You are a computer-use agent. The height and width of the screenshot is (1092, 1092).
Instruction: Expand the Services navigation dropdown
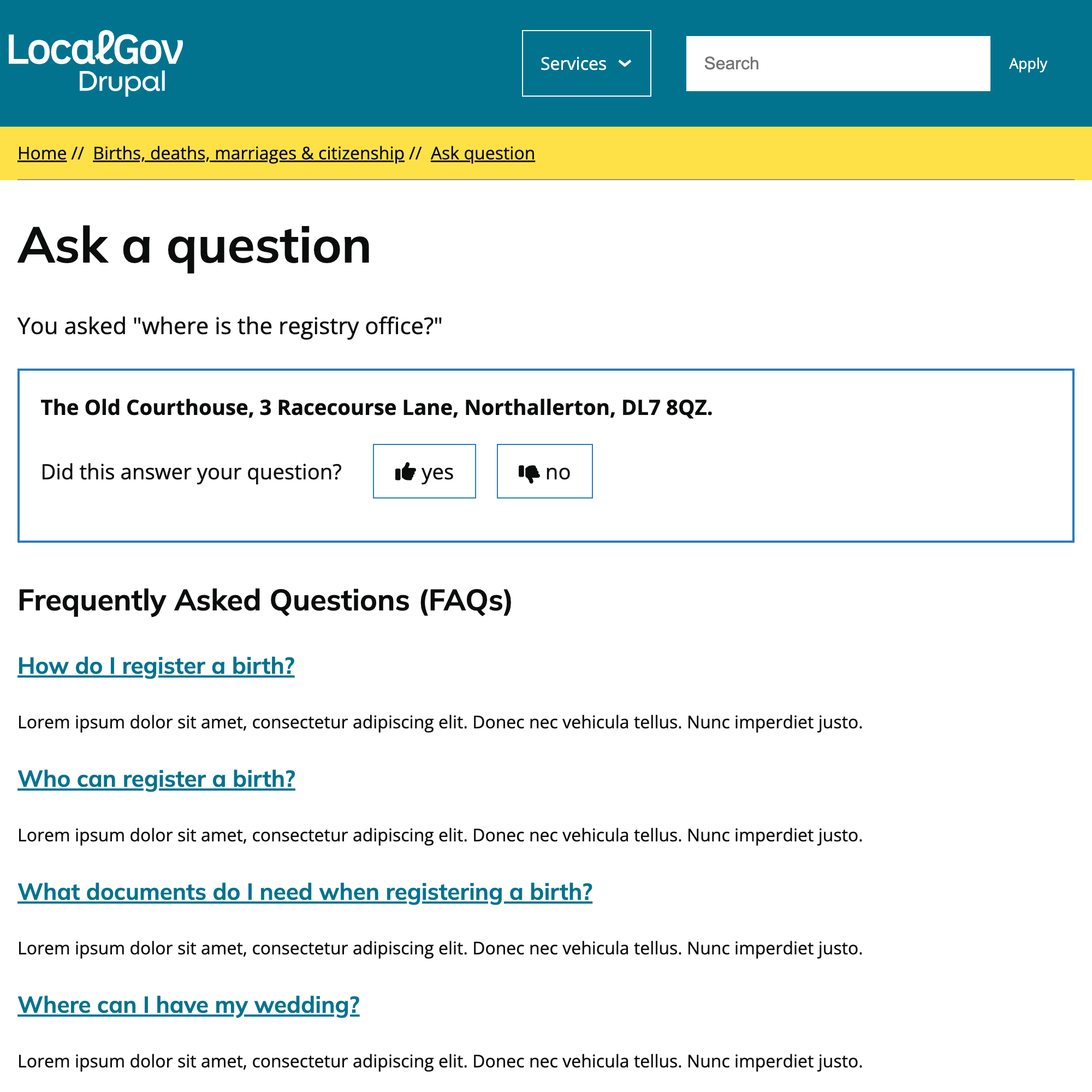point(586,63)
